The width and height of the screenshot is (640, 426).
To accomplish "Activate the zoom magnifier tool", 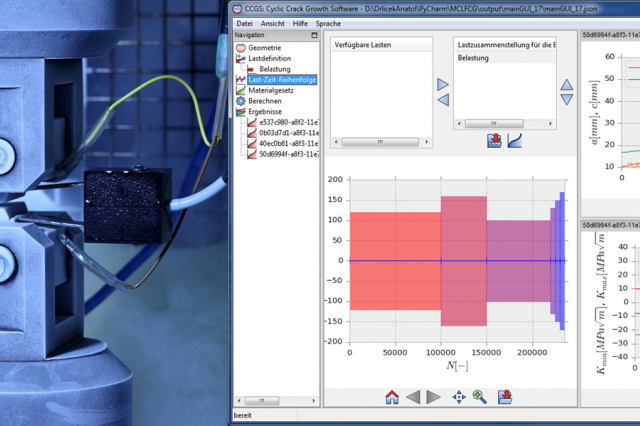I will (x=480, y=397).
